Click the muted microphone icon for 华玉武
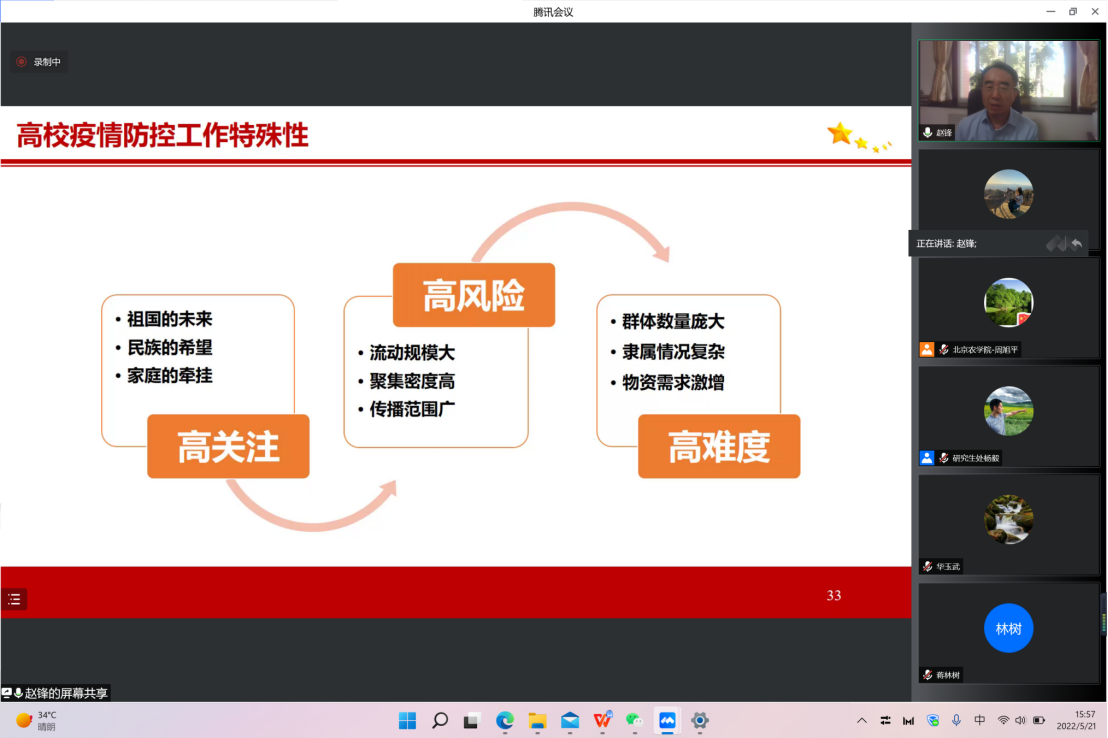 point(928,567)
